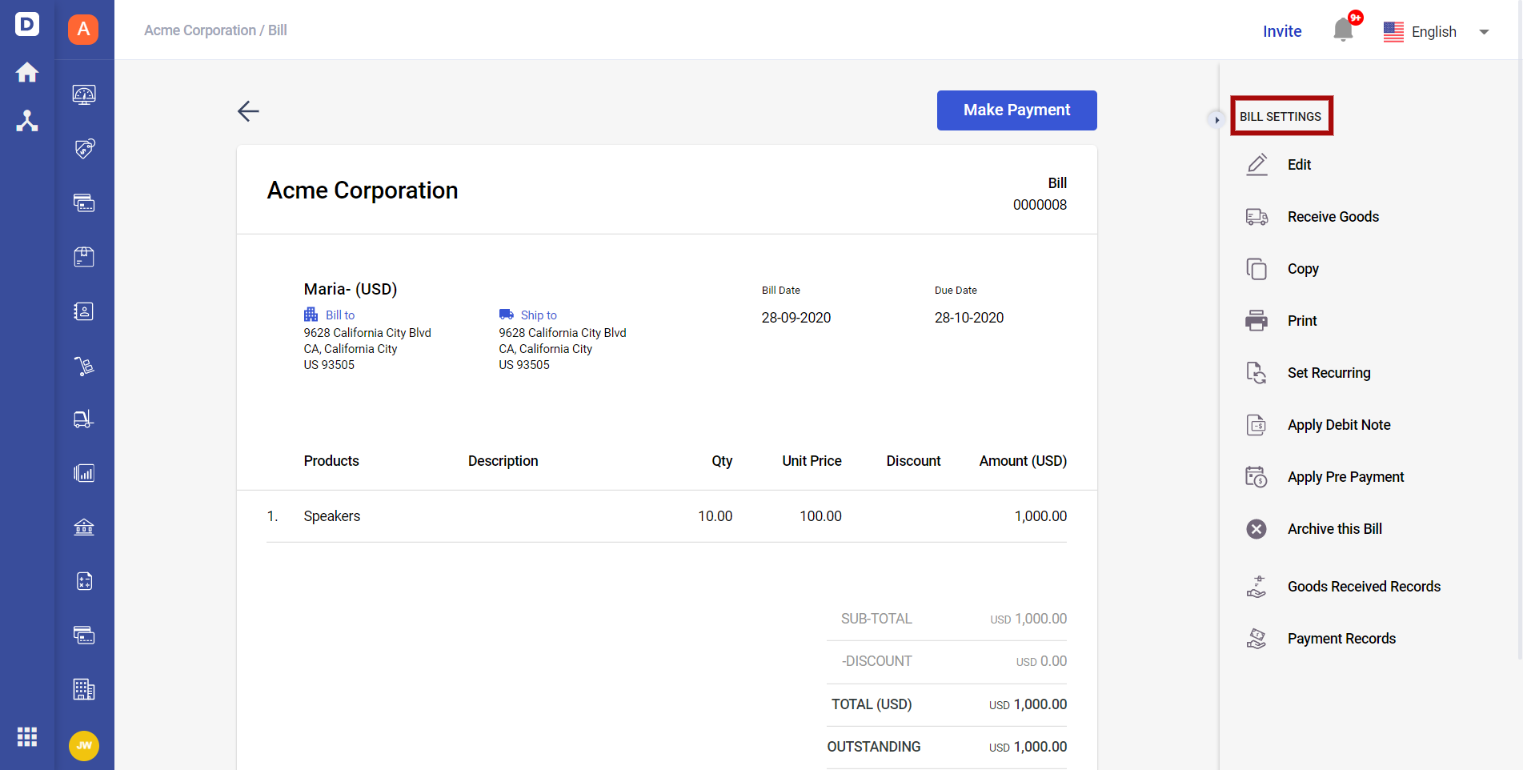The image size is (1523, 770).
Task: Open the apps grid launcher
Action: pos(27,737)
